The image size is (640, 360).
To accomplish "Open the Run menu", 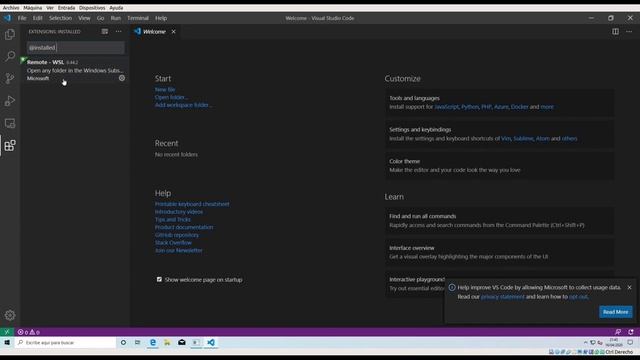I will (116, 18).
